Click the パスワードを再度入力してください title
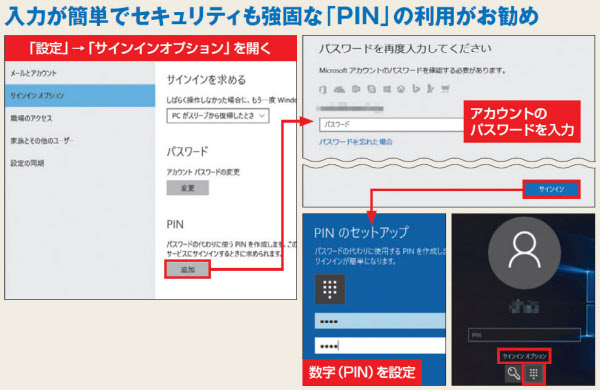 coord(405,49)
